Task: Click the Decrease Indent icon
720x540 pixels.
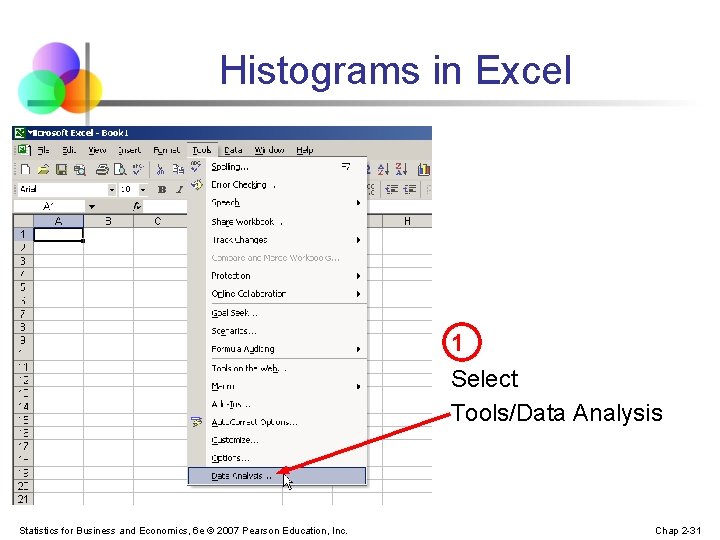Action: [391, 189]
